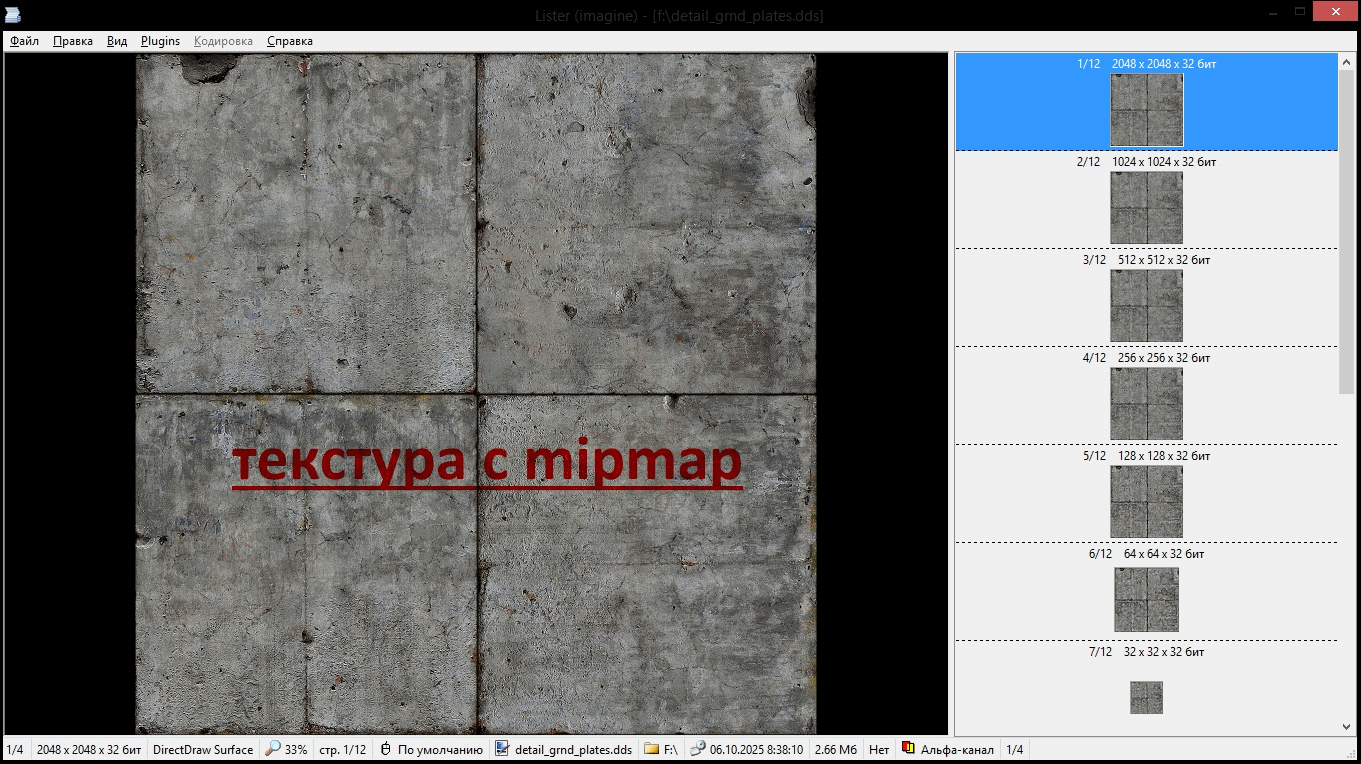The width and height of the screenshot is (1361, 764).
Task: Click the thumbnail list scroll down arrow
Action: point(1346,727)
